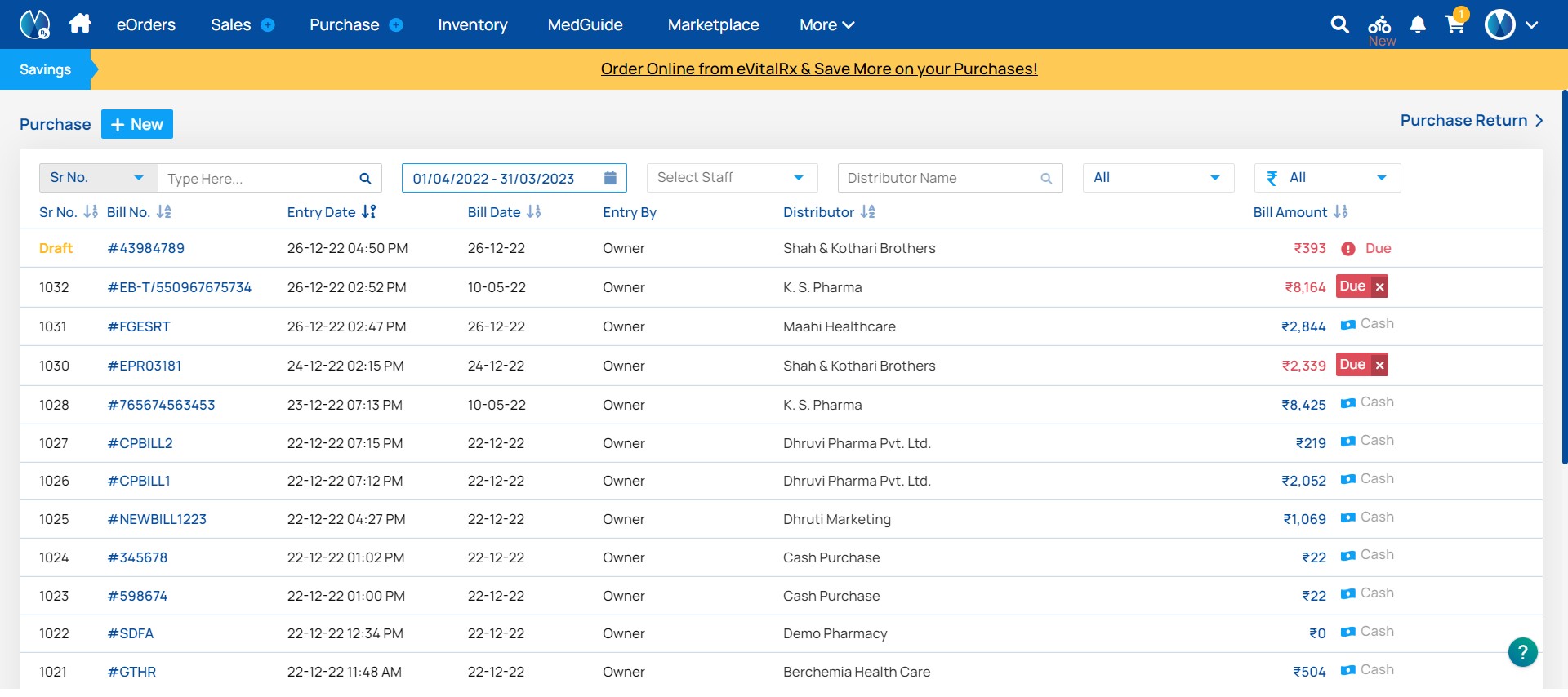Screen dimensions: 1568x697
Task: Click search icon in Type Here field
Action: 365,179
